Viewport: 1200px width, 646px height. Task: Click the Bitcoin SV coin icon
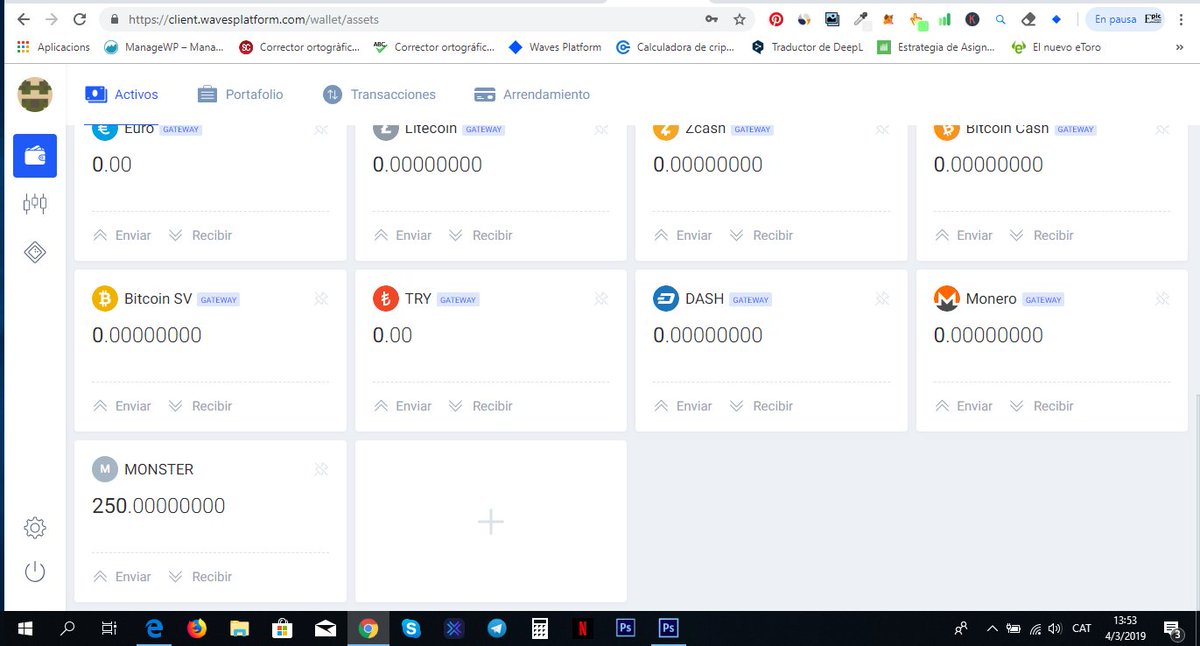pyautogui.click(x=105, y=299)
